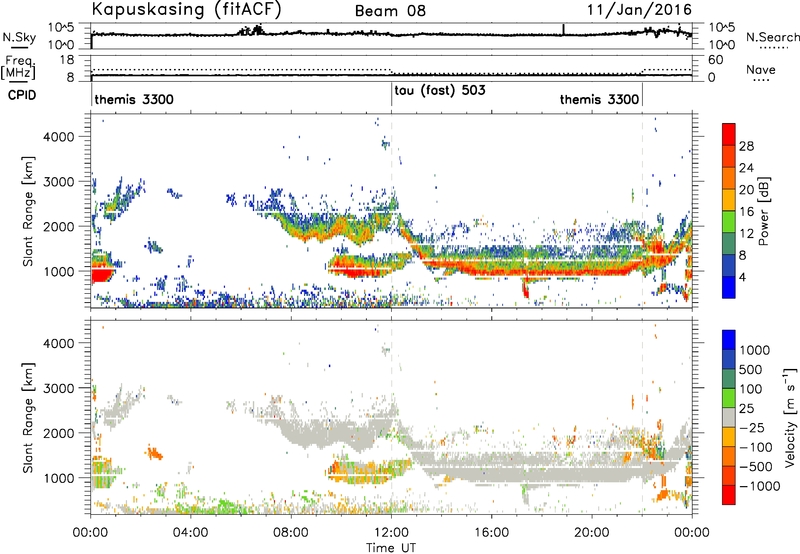This screenshot has width=800, height=554.
Task: Click the Time UT axis title
Action: click(x=391, y=548)
